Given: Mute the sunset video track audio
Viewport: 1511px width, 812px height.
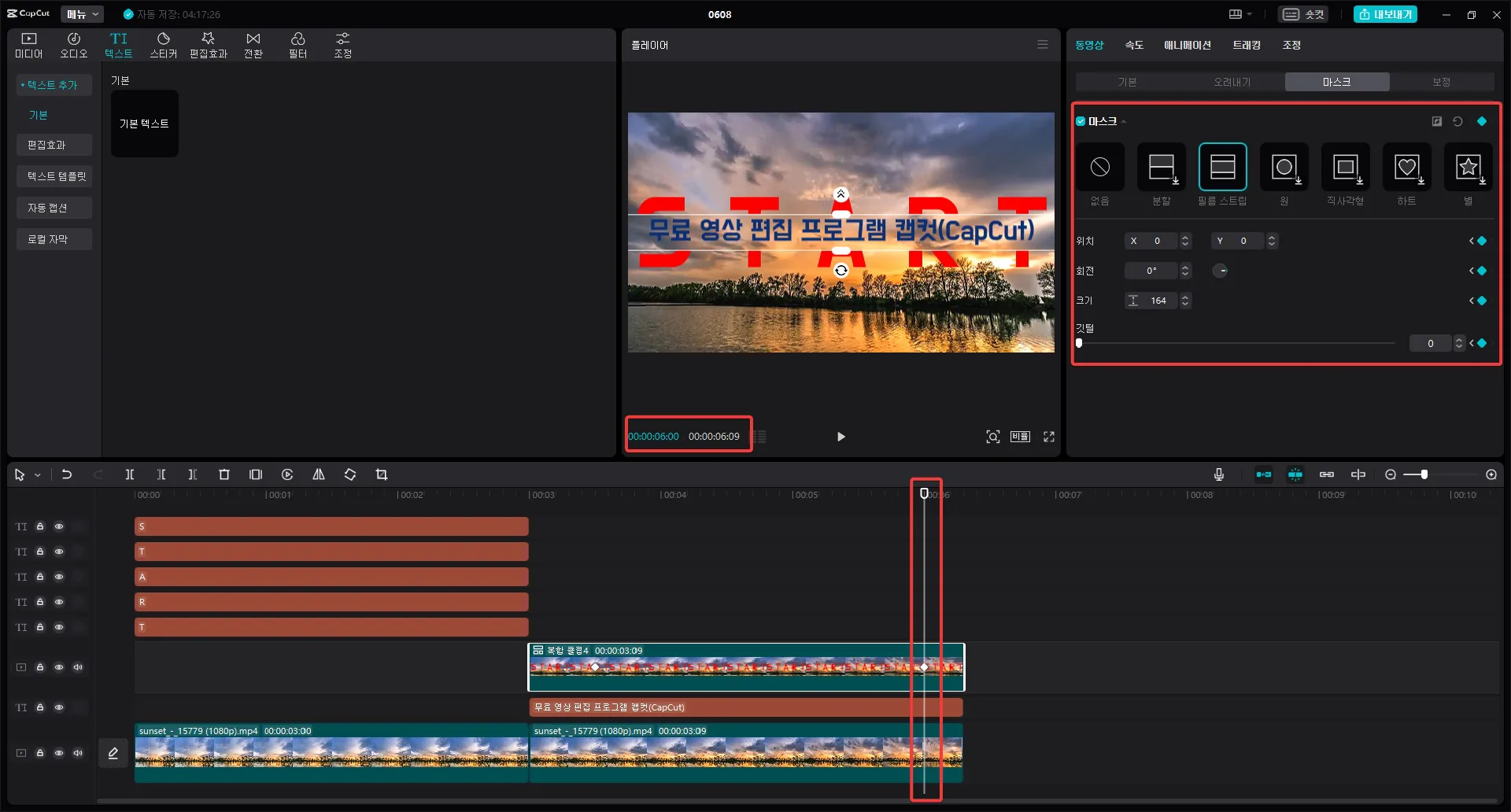Looking at the screenshot, I should pyautogui.click(x=78, y=753).
